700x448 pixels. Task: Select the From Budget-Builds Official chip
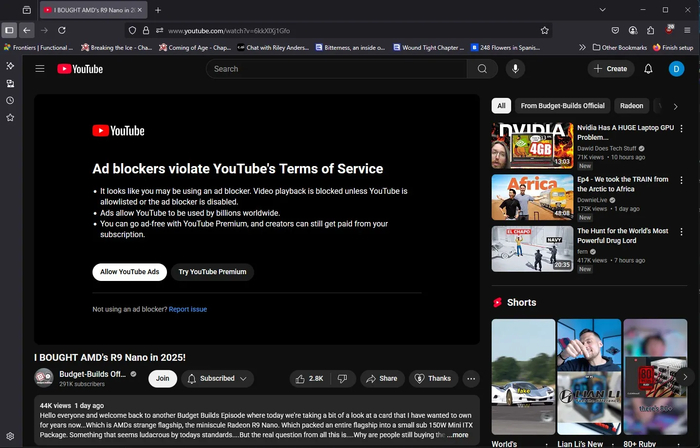click(563, 105)
